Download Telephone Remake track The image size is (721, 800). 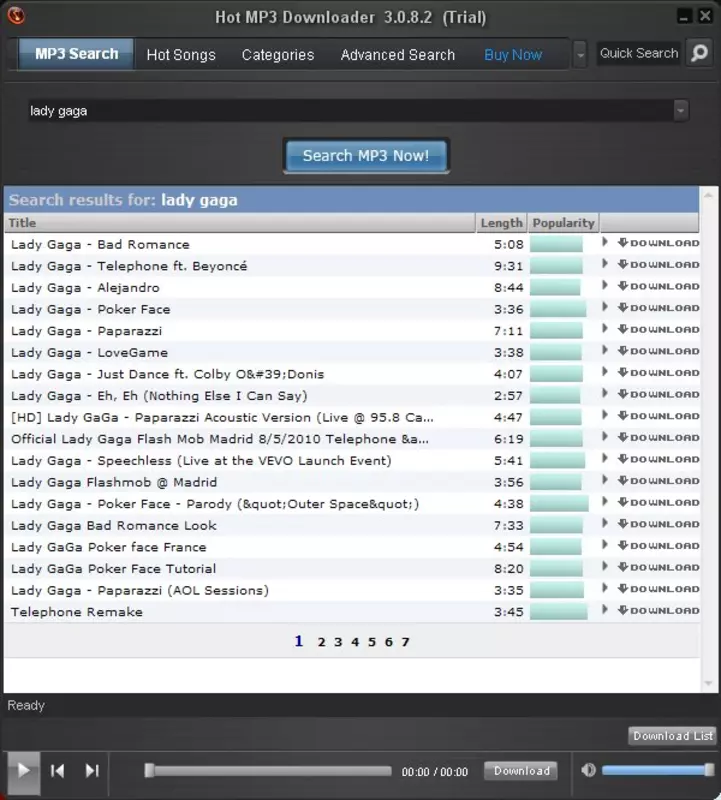(658, 610)
